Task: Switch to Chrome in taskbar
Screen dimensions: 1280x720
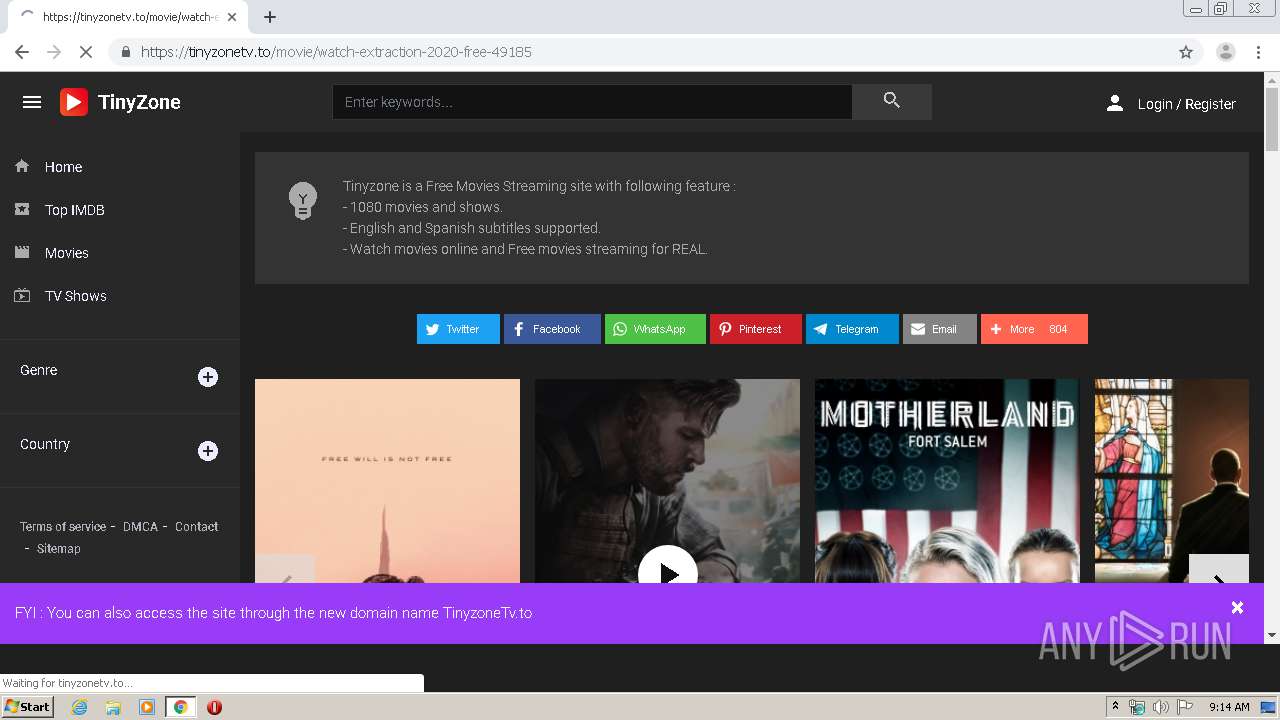Action: 180,707
